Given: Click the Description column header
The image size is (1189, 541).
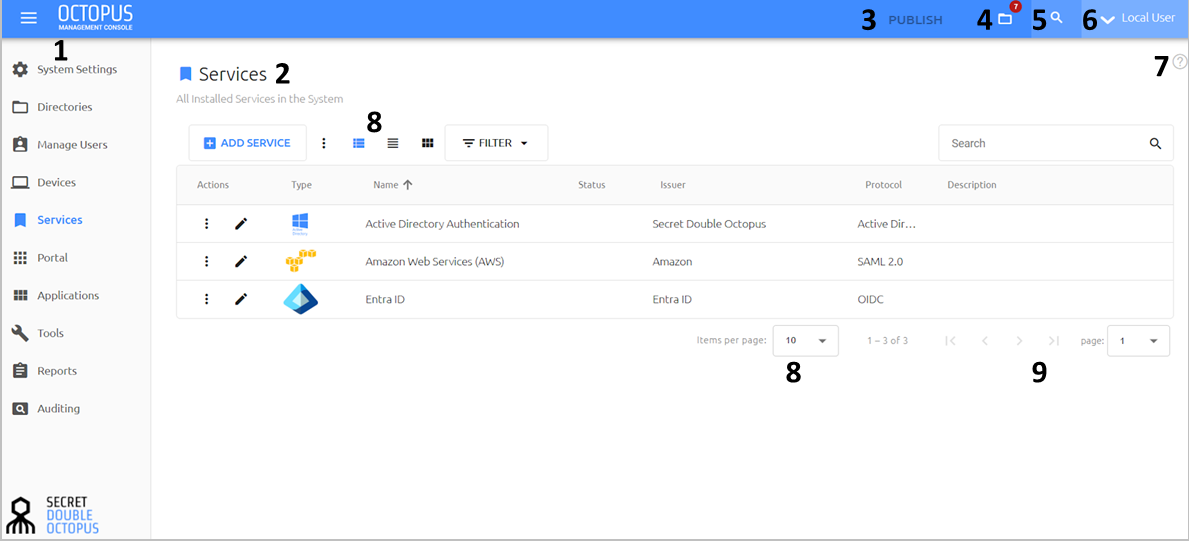Looking at the screenshot, I should 971,184.
